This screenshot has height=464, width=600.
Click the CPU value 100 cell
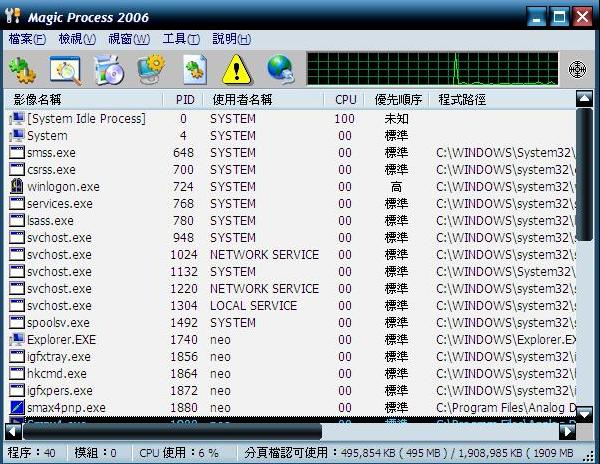click(x=344, y=119)
